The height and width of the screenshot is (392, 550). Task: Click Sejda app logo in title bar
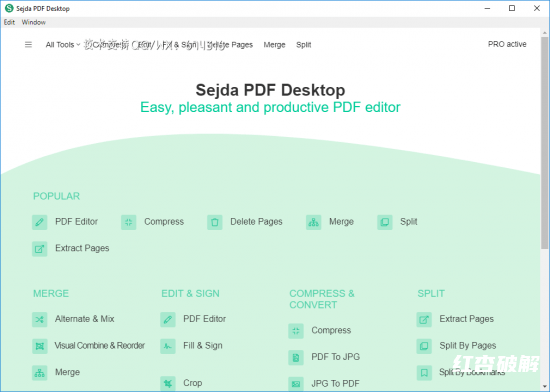point(9,8)
